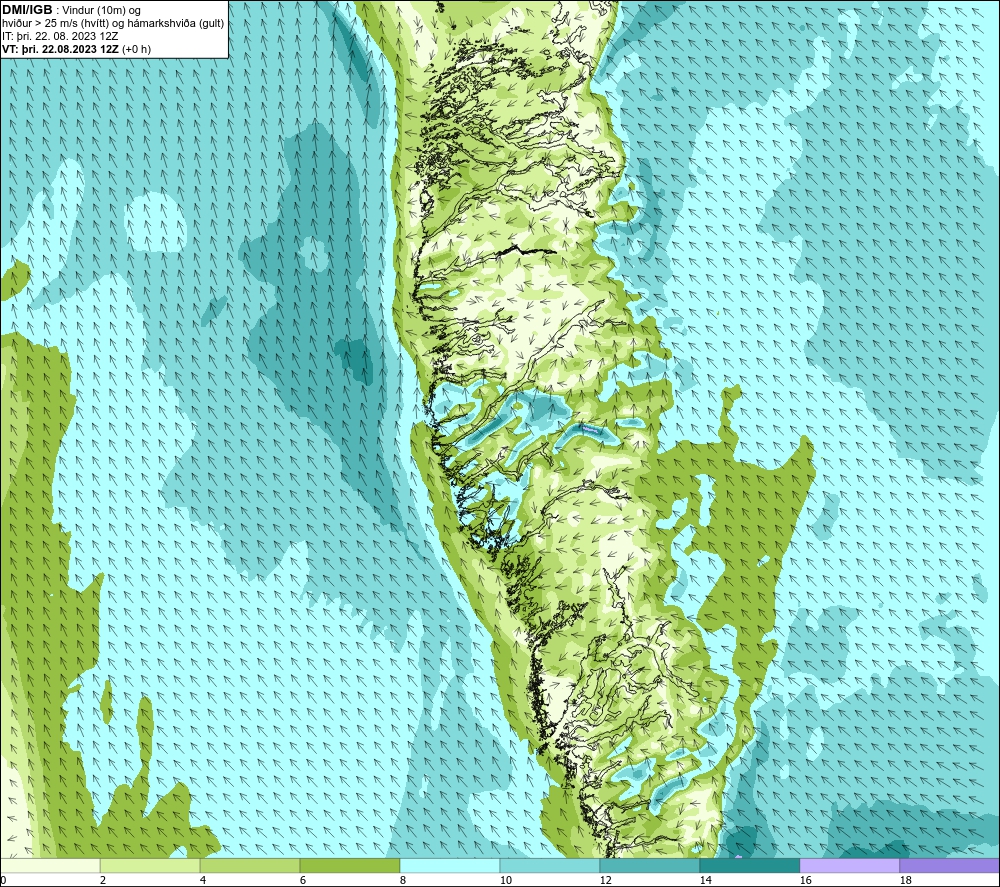Click the light green 2–4 m/s legend swatch
Image resolution: width=1000 pixels, height=887 pixels.
(x=150, y=865)
